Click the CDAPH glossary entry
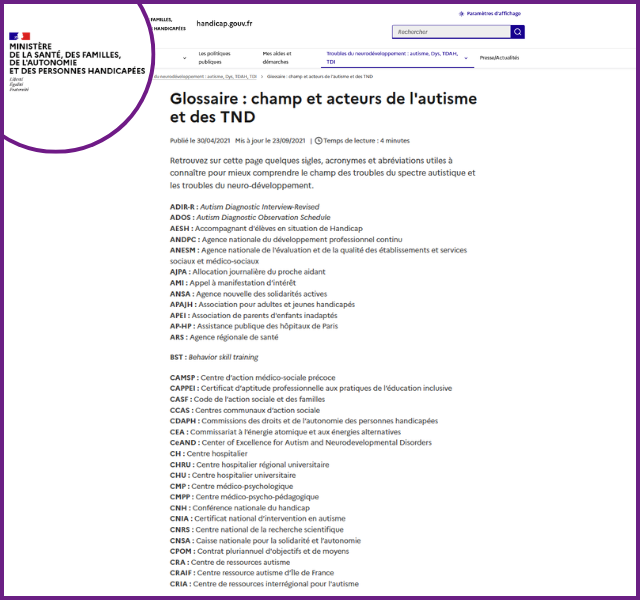 [304, 421]
